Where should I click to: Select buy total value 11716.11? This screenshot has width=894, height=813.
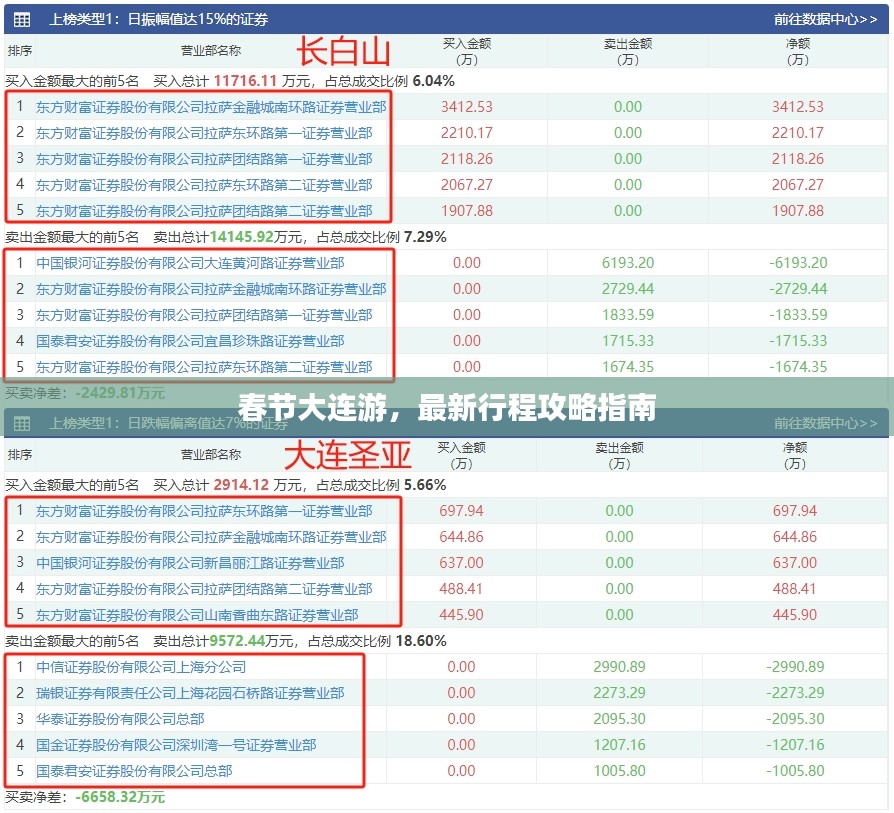[245, 81]
